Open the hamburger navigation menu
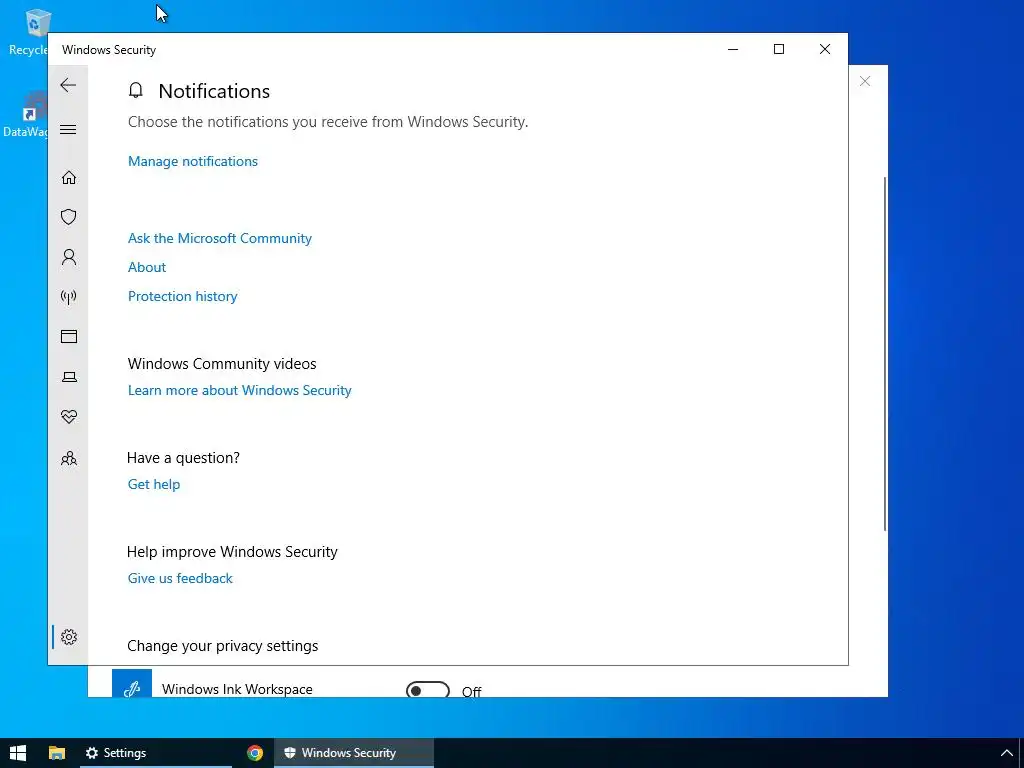 coord(68,129)
